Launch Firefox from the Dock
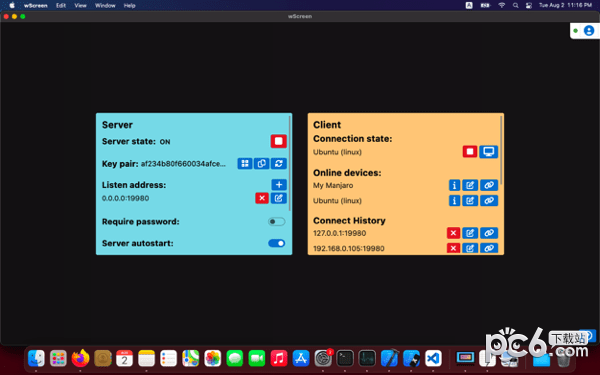600x375 pixels. tap(80, 359)
